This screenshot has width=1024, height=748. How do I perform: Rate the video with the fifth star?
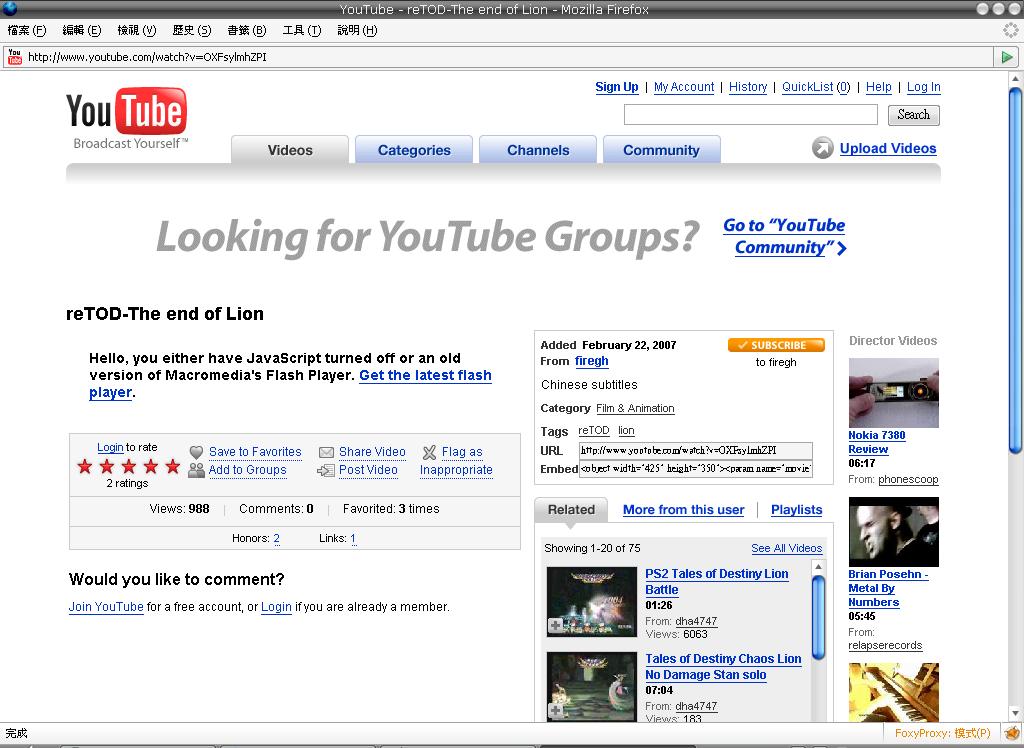coord(172,466)
